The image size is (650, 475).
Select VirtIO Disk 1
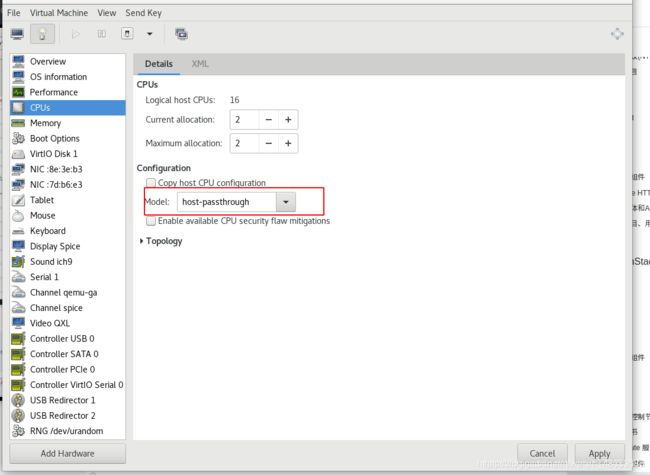click(68, 154)
